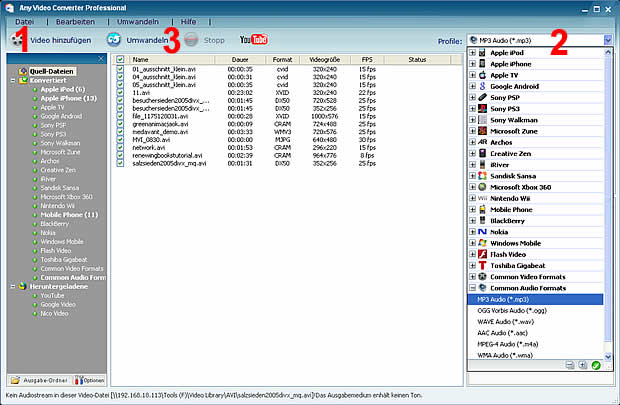Screen dimensions: 620x405
Task: Click the profile list scroll down arrow
Action: click(x=608, y=356)
